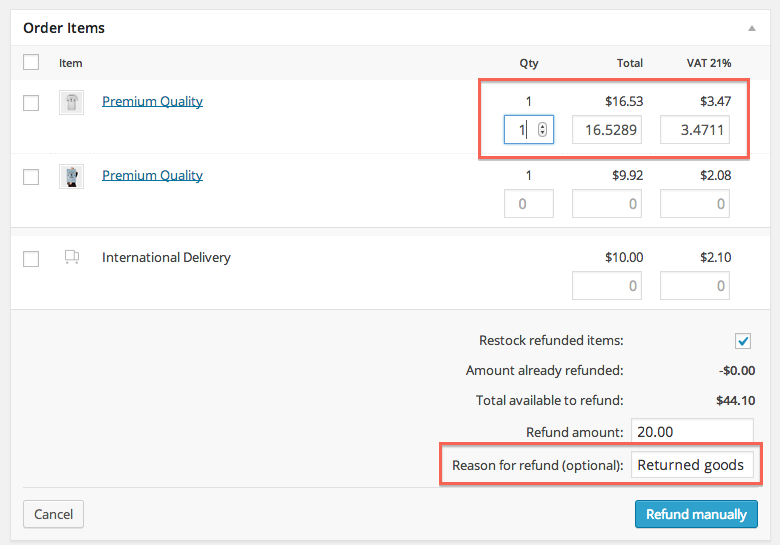Open the second Premium Quality product link
The width and height of the screenshot is (780, 545).
pyautogui.click(x=152, y=175)
